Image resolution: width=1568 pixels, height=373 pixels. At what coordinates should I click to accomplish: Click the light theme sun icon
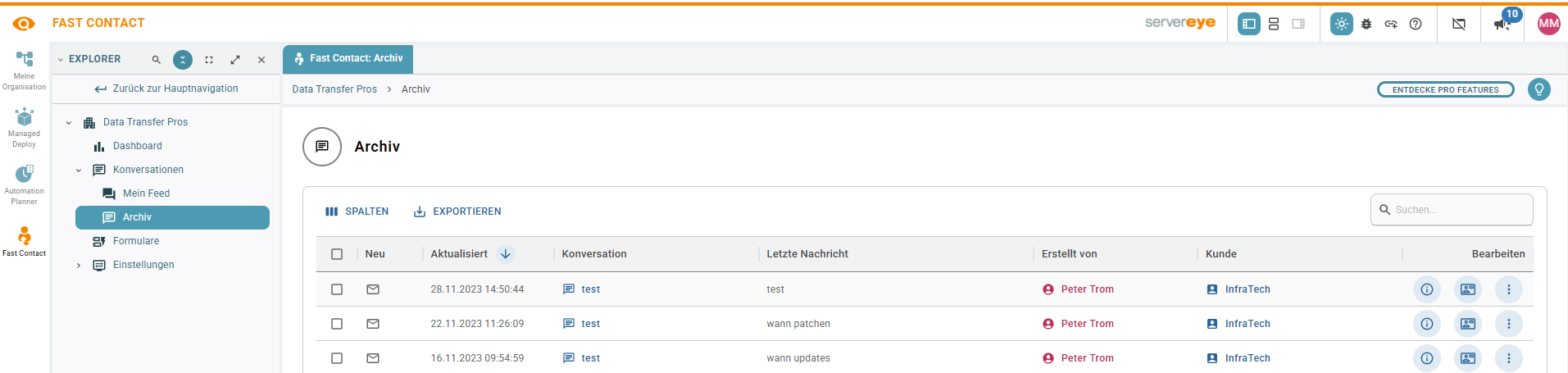point(1342,24)
